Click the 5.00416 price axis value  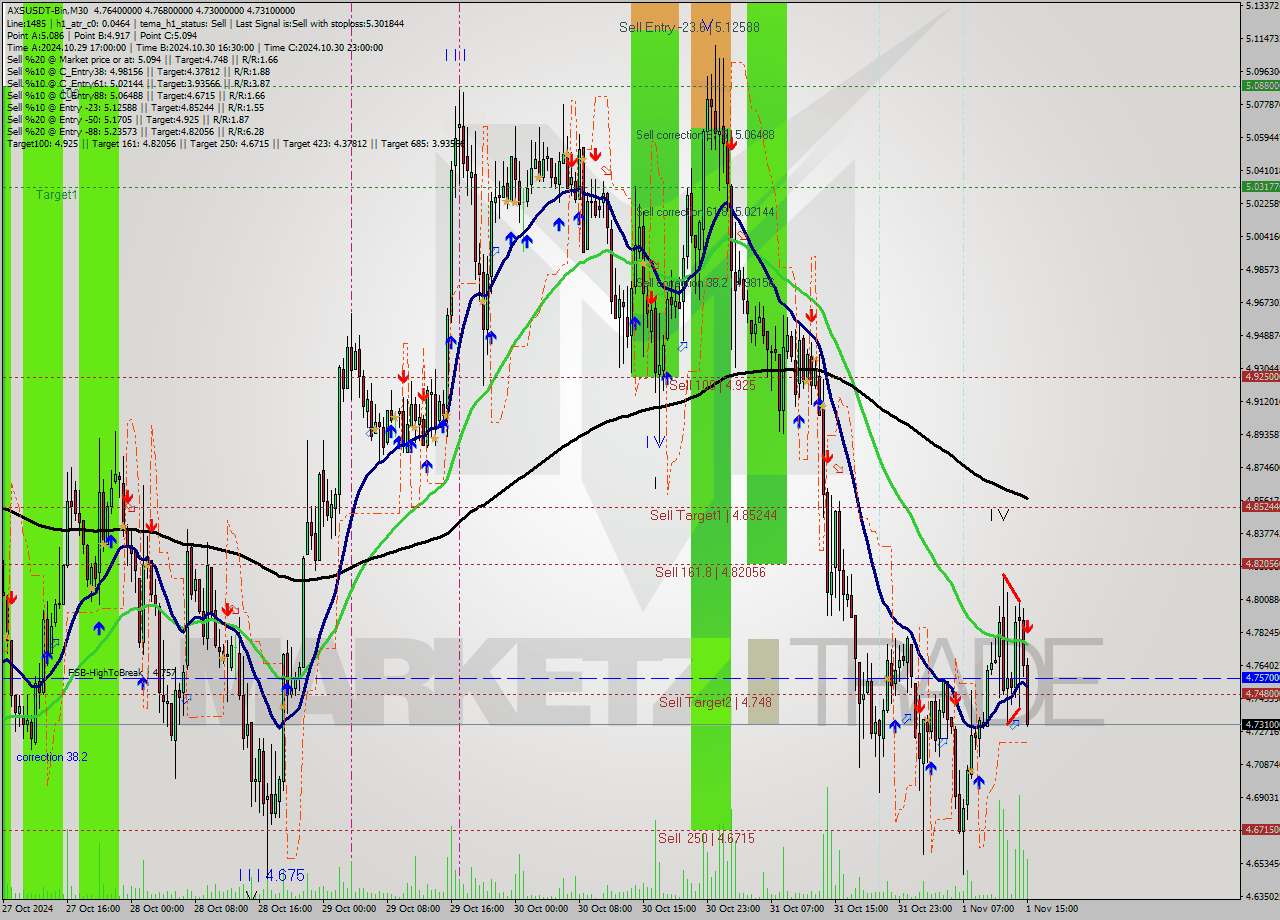point(1262,236)
